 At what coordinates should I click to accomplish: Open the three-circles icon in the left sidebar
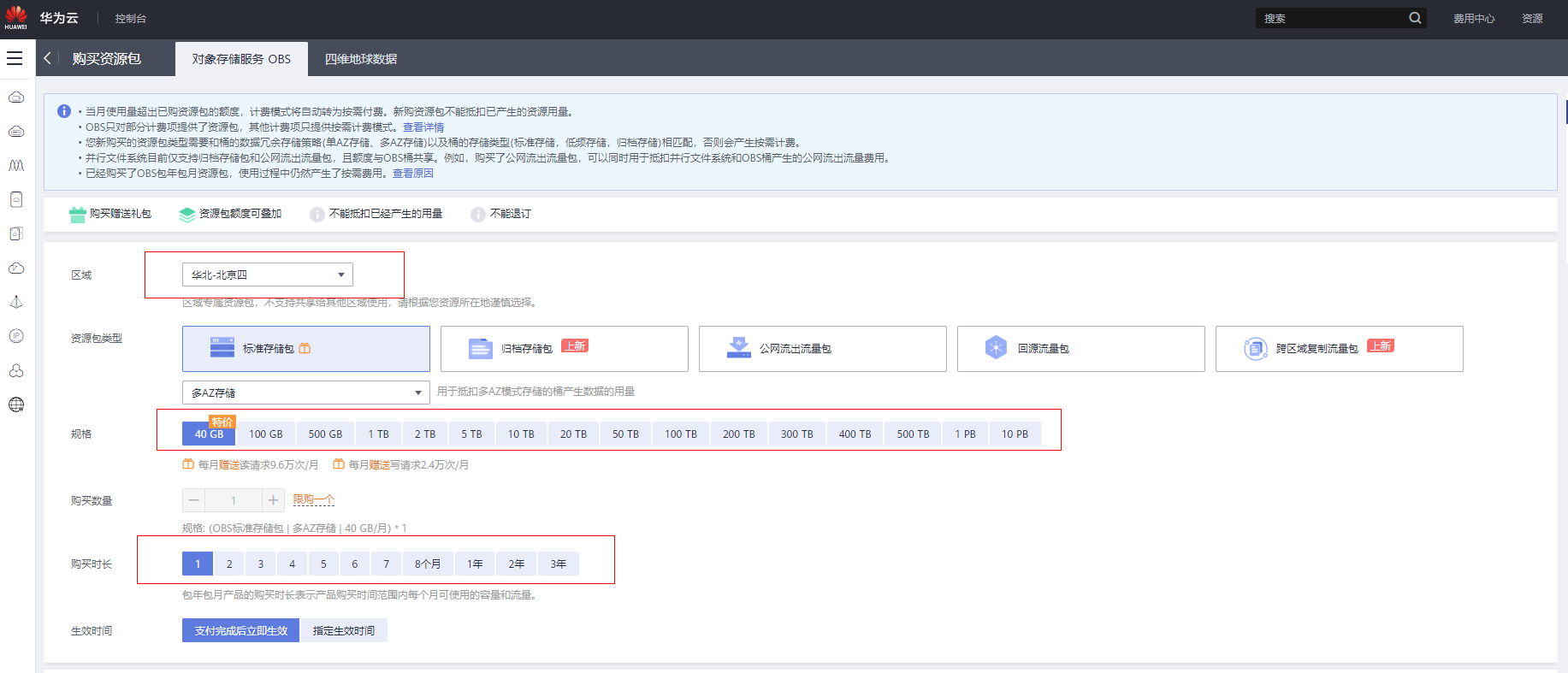point(16,370)
